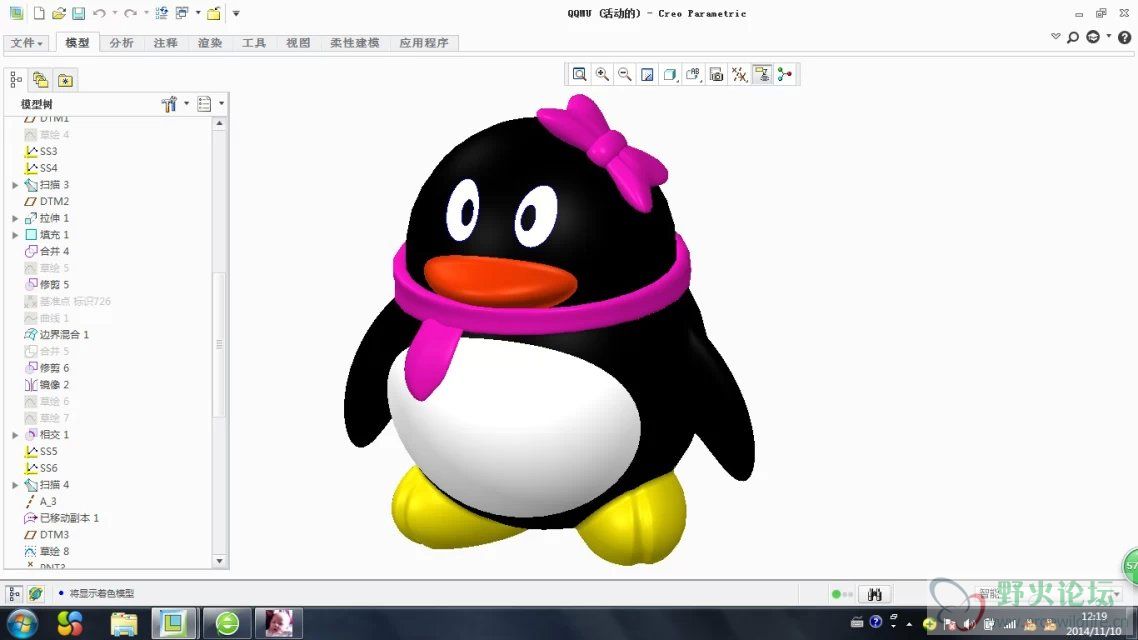Switch to the 柔性建模 ribbon tab
This screenshot has width=1138, height=640.
(354, 43)
